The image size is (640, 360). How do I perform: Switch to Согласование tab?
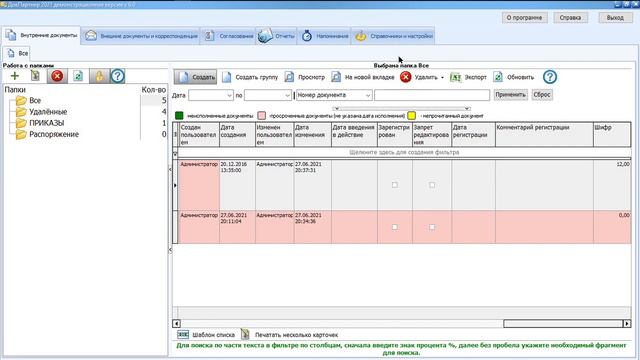click(229, 36)
